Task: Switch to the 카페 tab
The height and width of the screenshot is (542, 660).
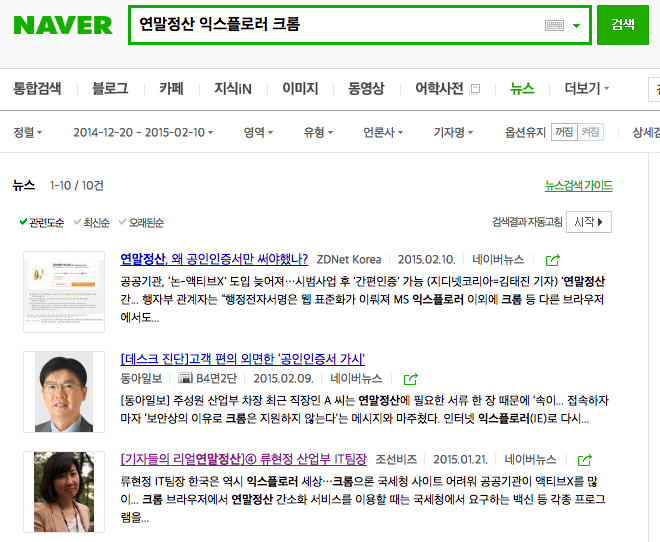Action: [171, 88]
